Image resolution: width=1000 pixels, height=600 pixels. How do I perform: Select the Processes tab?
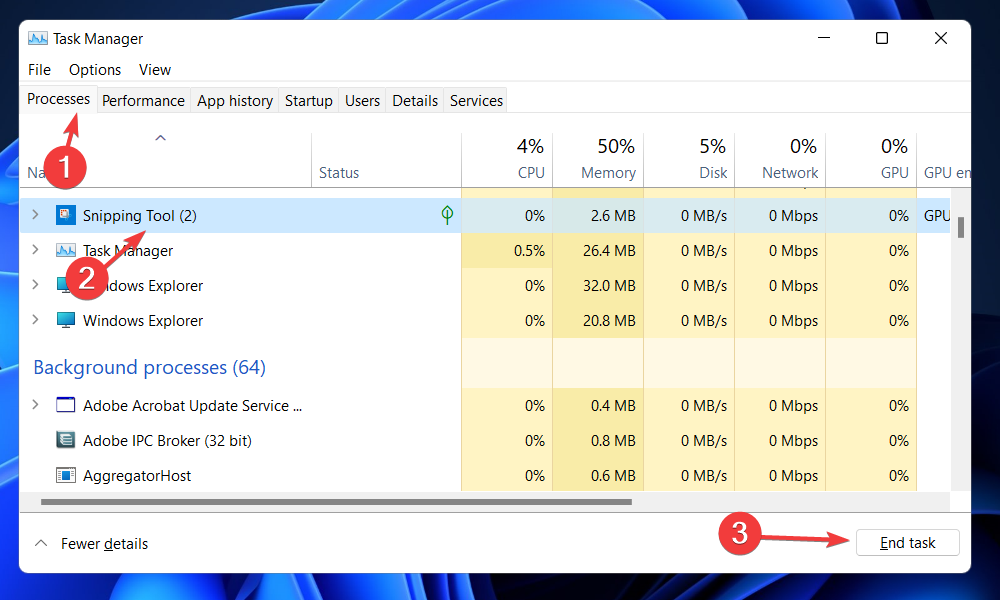click(59, 99)
